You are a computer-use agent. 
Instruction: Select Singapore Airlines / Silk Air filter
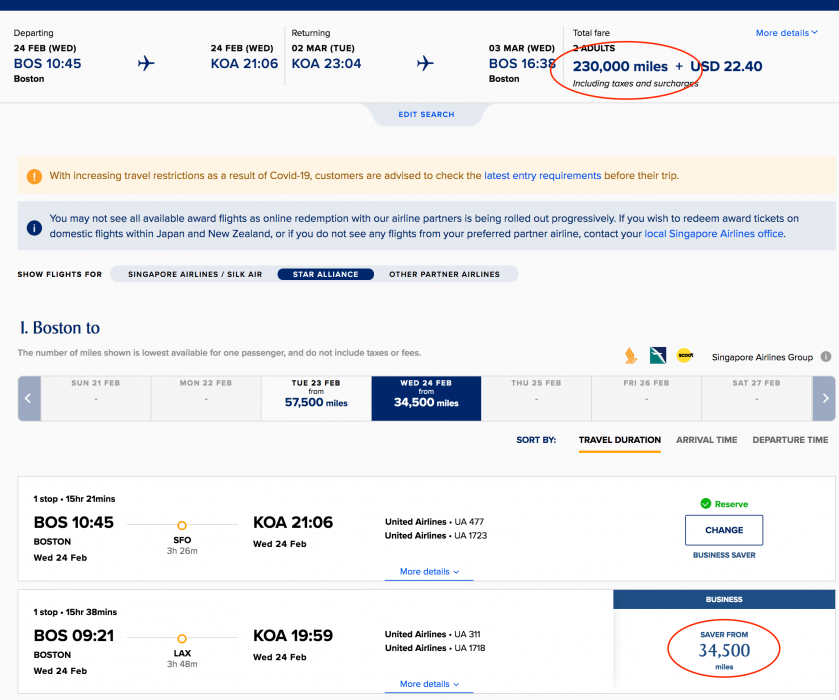pos(195,274)
